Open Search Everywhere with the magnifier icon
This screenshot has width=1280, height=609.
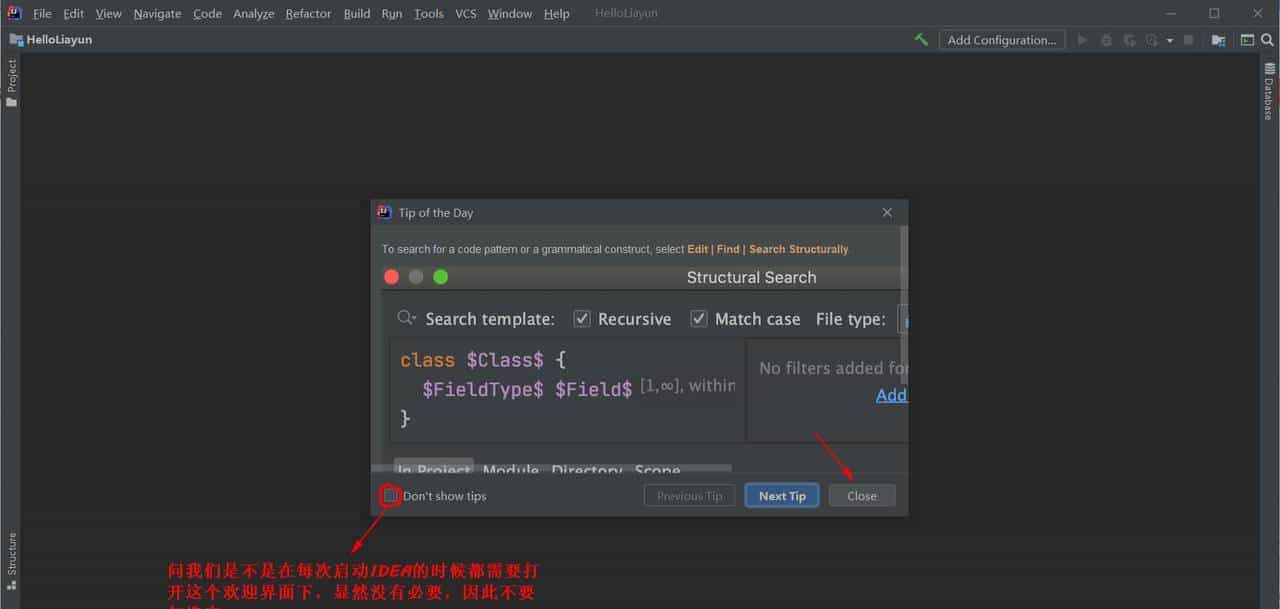click(1267, 39)
